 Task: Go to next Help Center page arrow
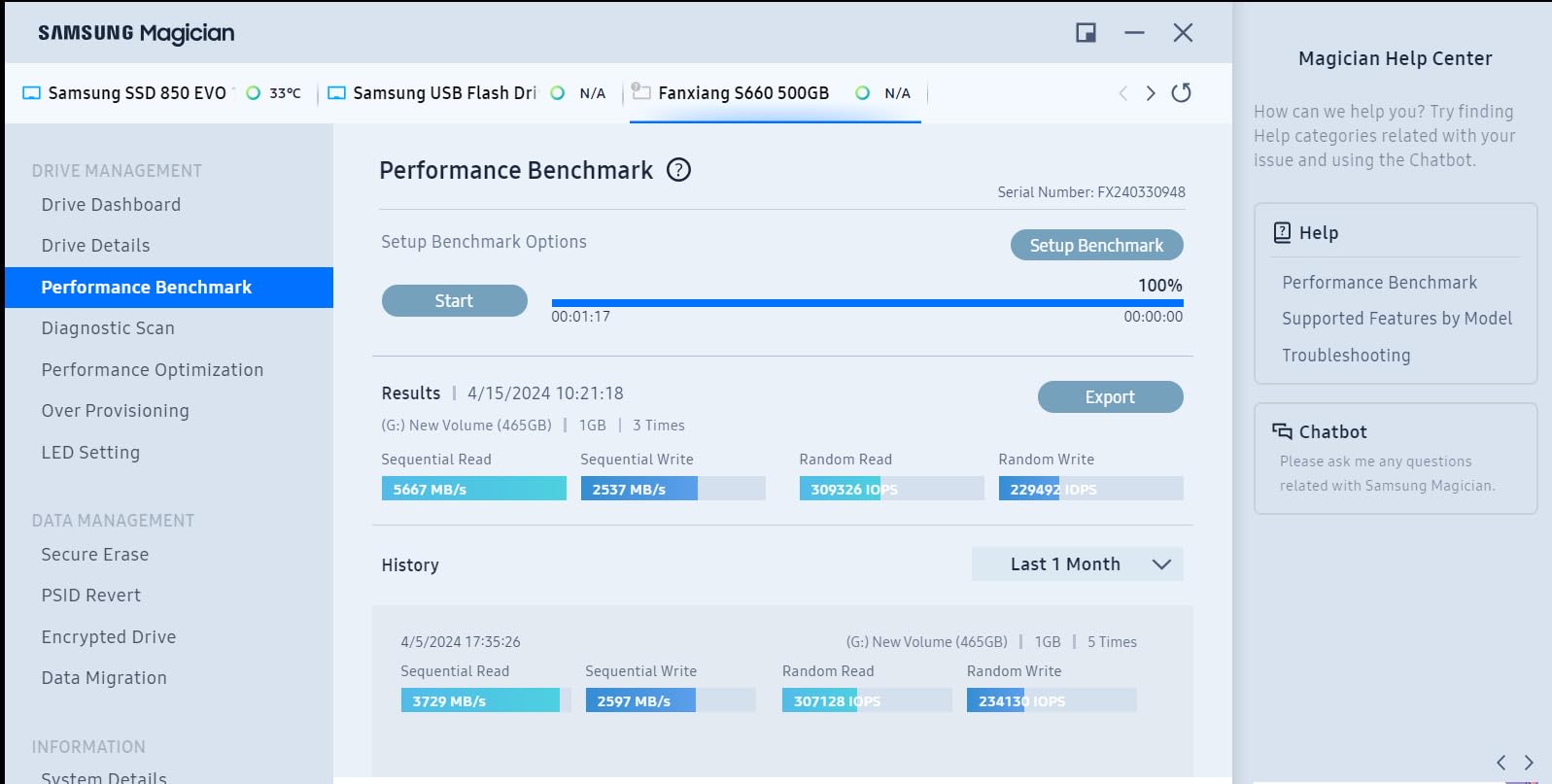click(1529, 763)
